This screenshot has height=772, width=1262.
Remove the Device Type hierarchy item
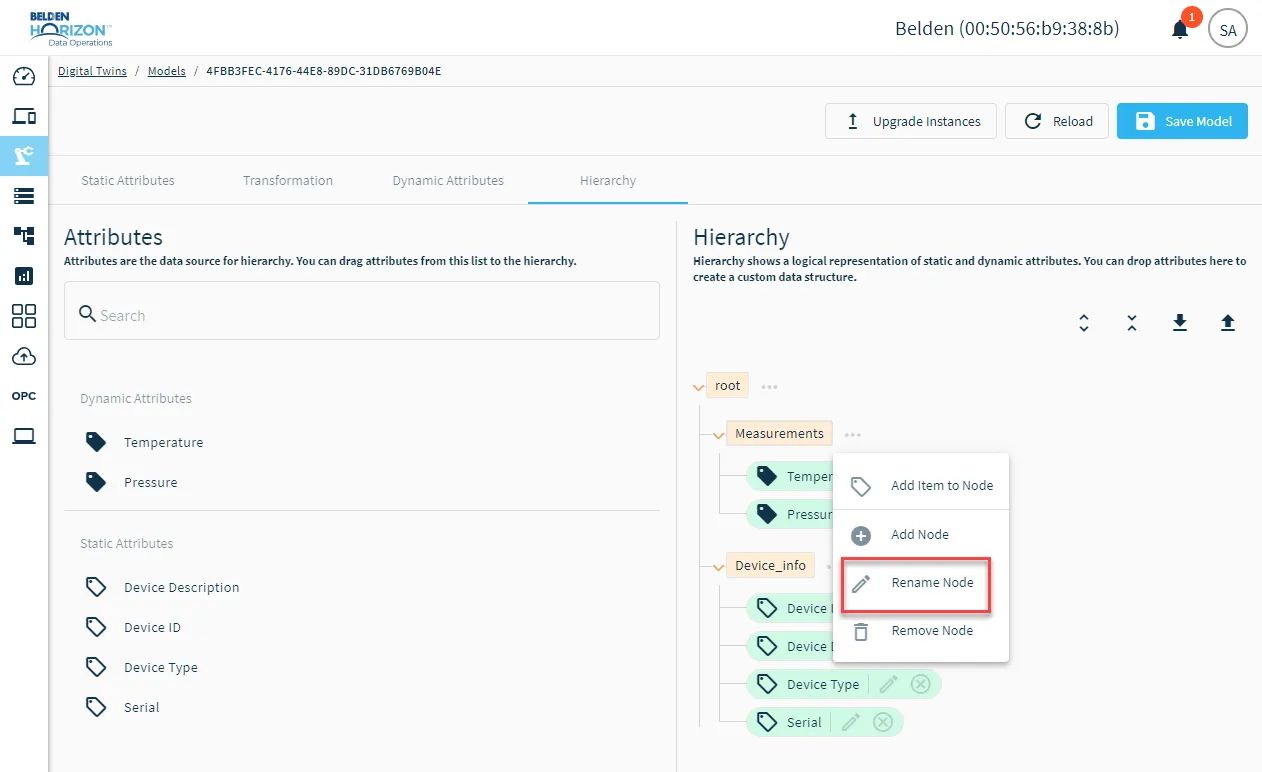coord(921,684)
